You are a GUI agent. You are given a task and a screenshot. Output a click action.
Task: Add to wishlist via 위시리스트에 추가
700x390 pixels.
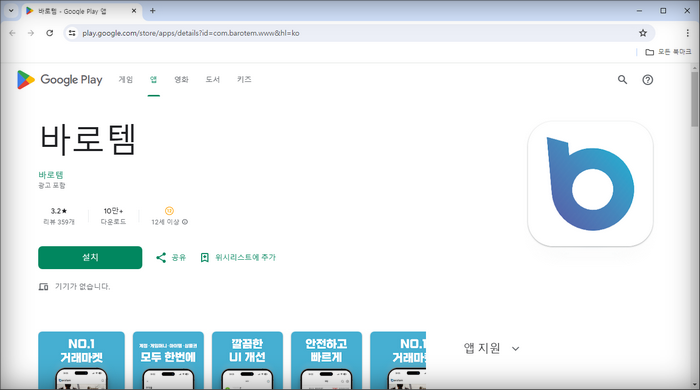238,257
